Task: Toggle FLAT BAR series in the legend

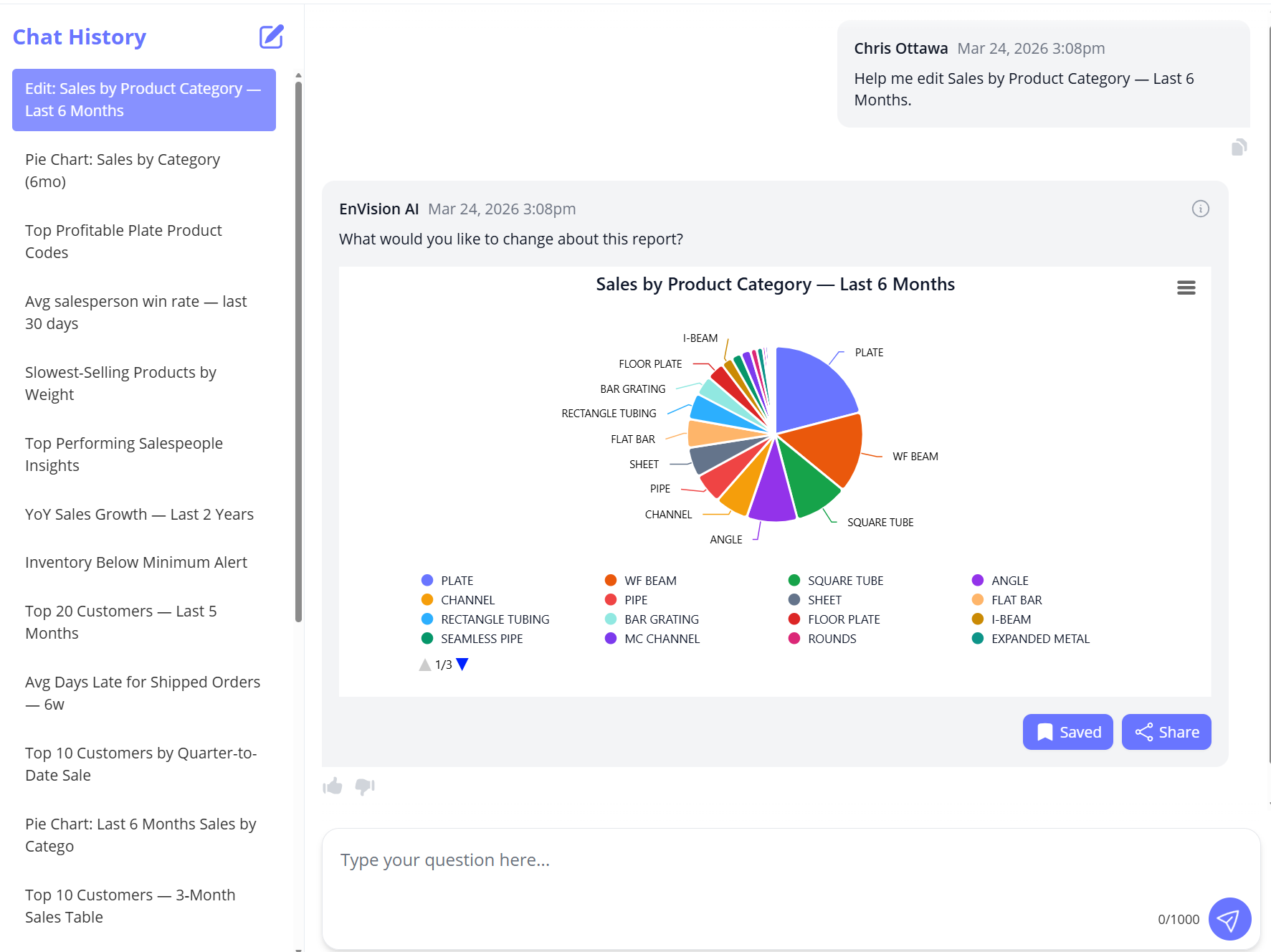Action: click(x=1007, y=600)
